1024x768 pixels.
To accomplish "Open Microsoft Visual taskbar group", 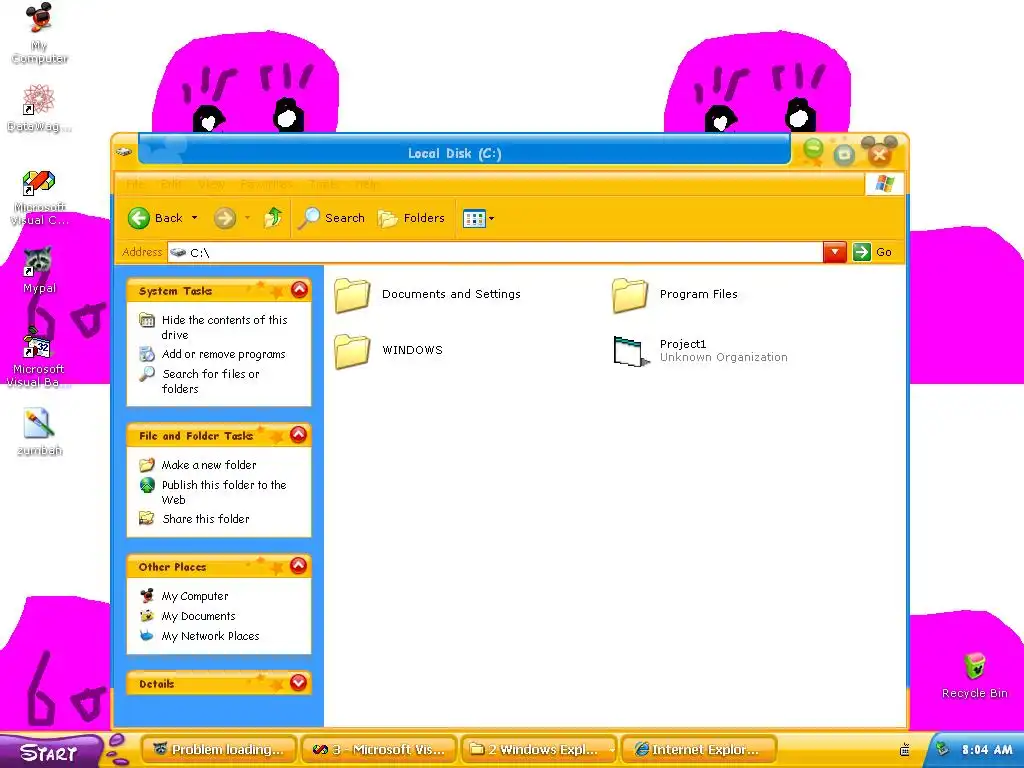I will click(x=379, y=750).
